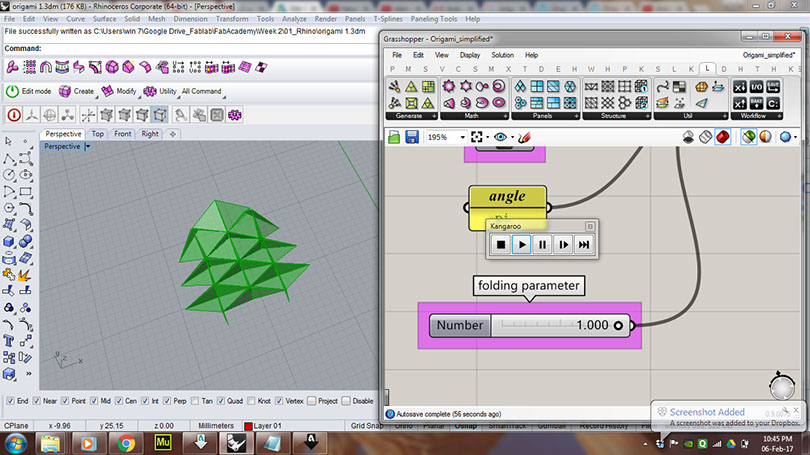Switch to the Top viewport tab

(x=98, y=134)
